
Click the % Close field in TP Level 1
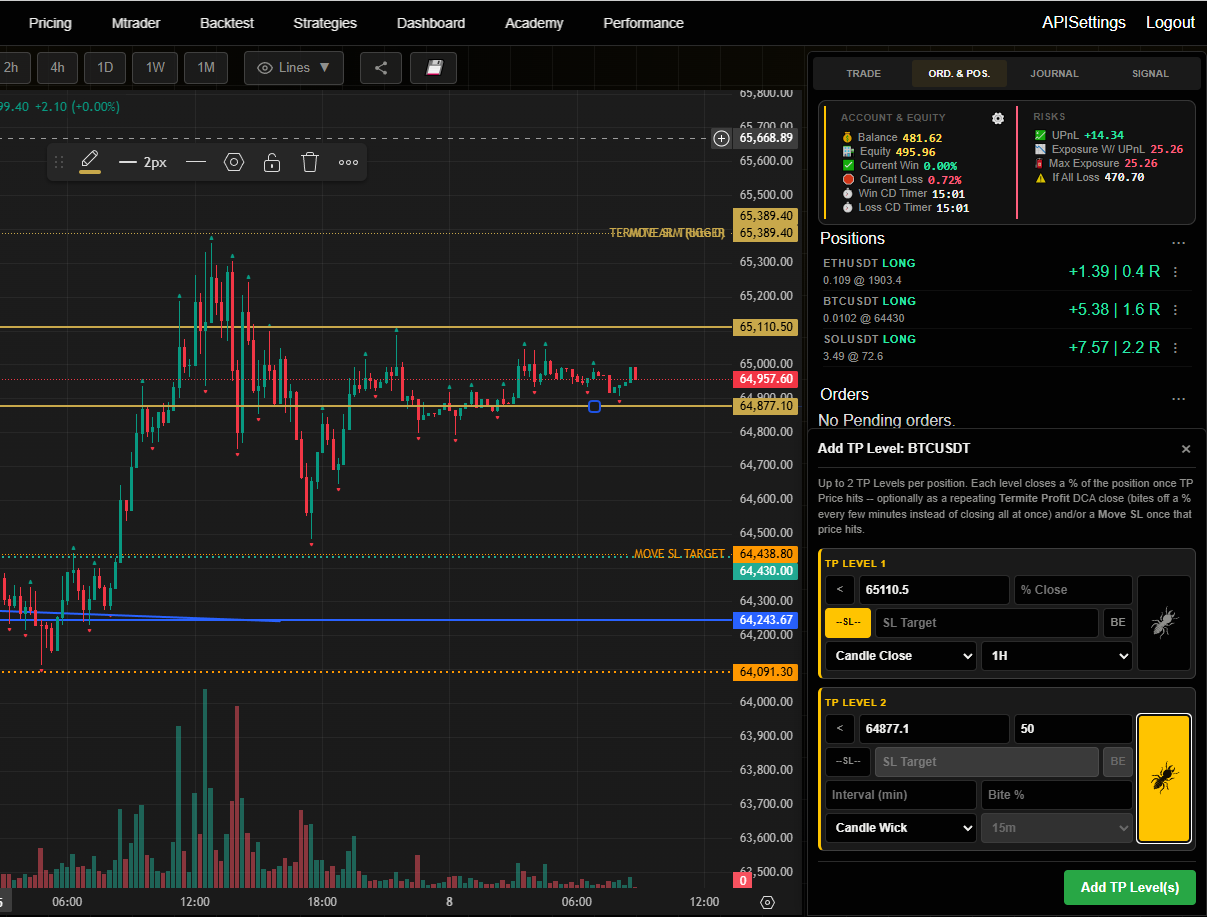tap(1073, 590)
